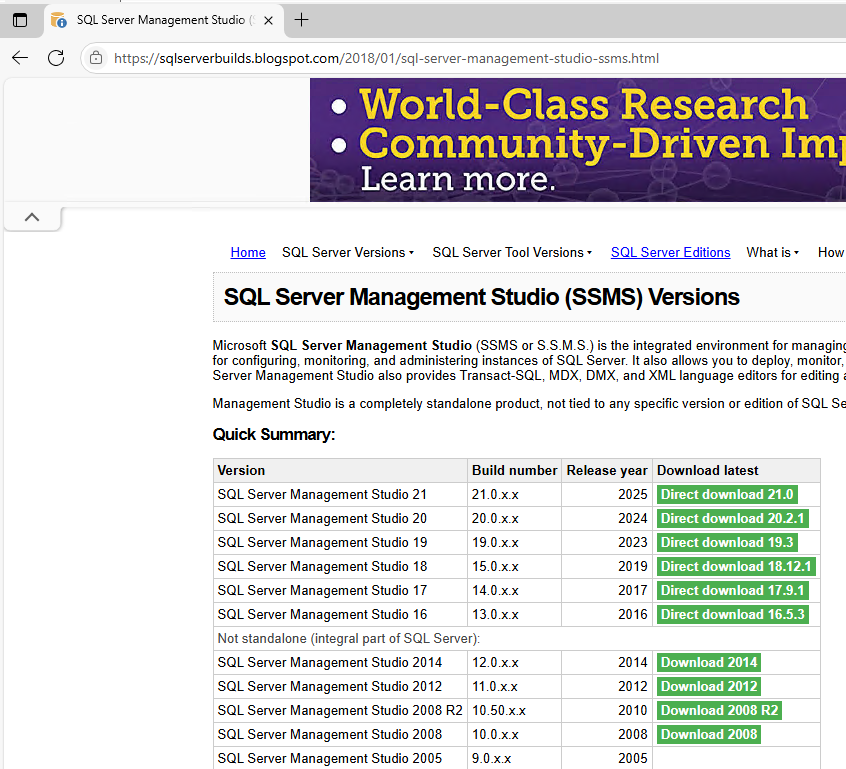Click the Version column header
This screenshot has height=769, width=846.
click(x=340, y=471)
